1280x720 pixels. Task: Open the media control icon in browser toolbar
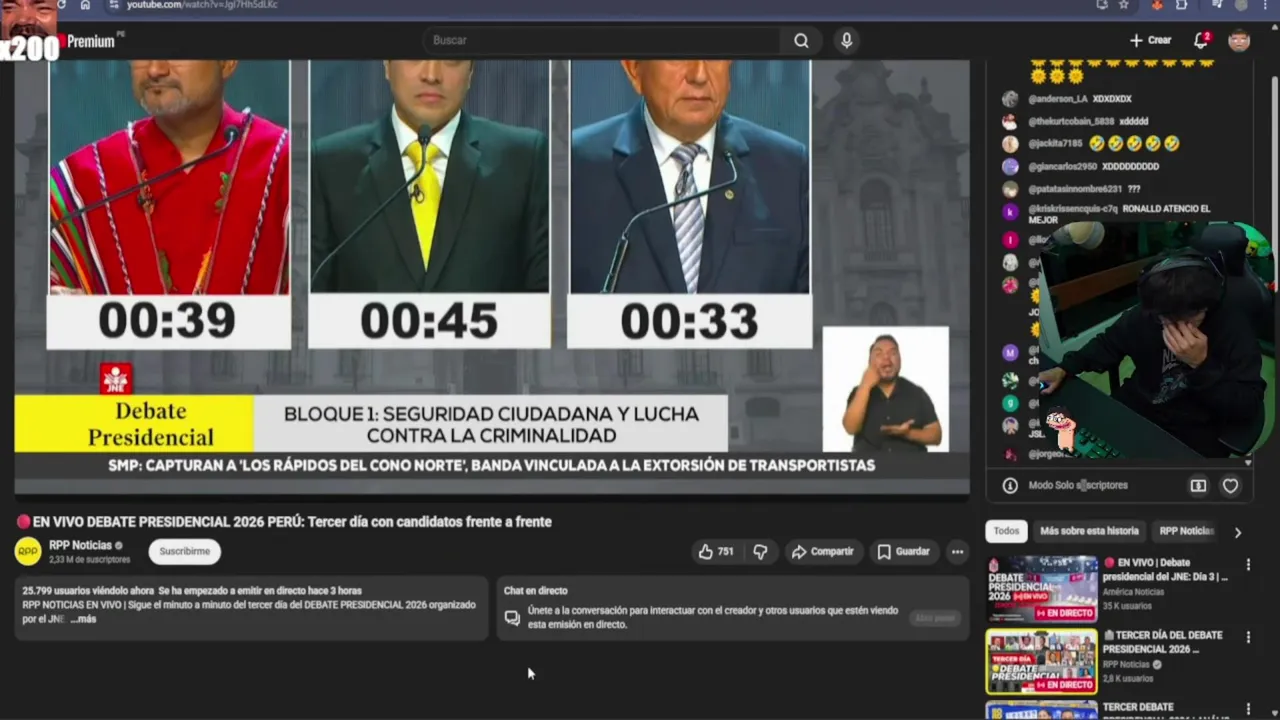click(1217, 5)
